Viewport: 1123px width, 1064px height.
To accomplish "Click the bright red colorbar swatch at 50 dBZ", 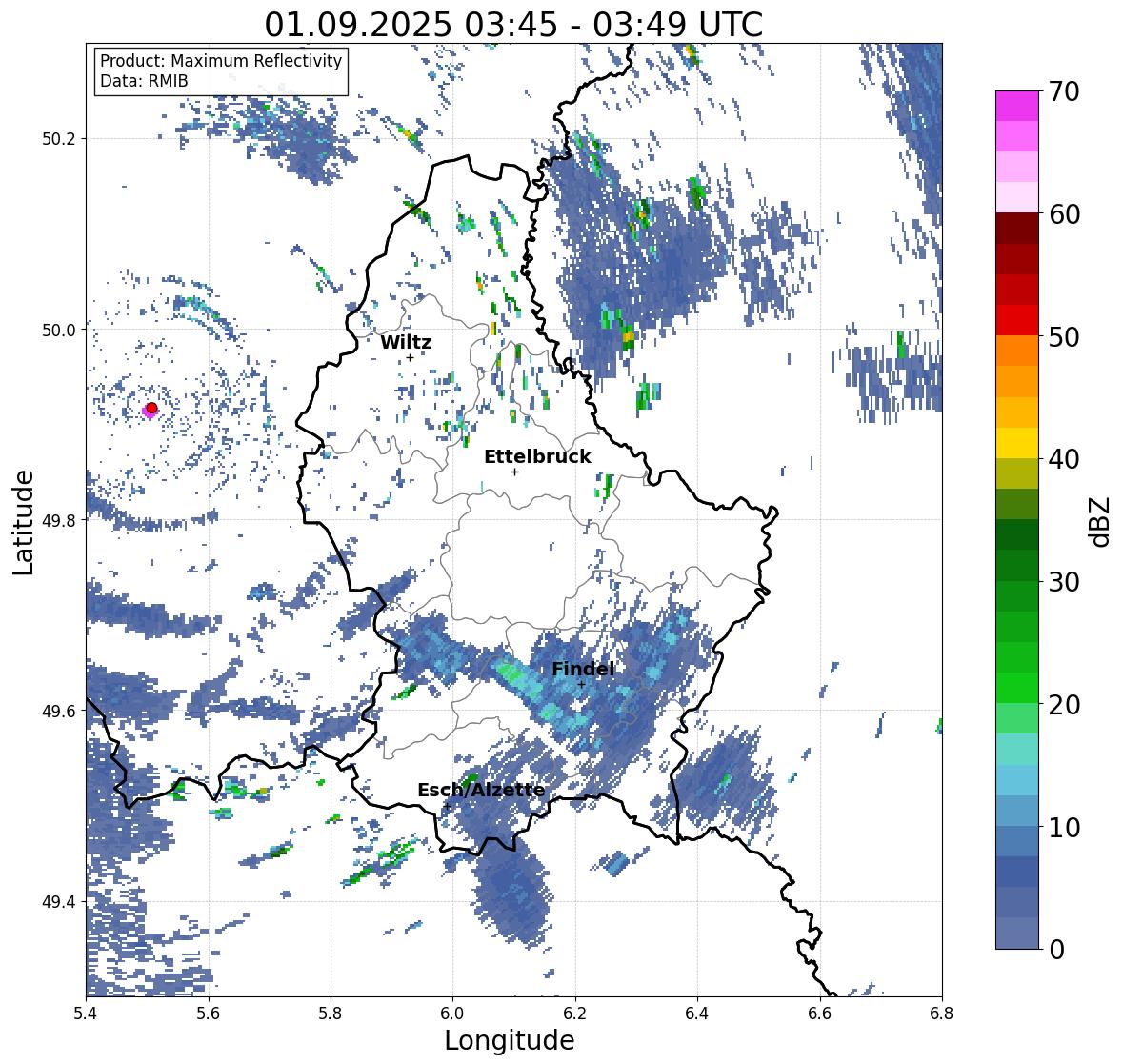I will [1017, 320].
